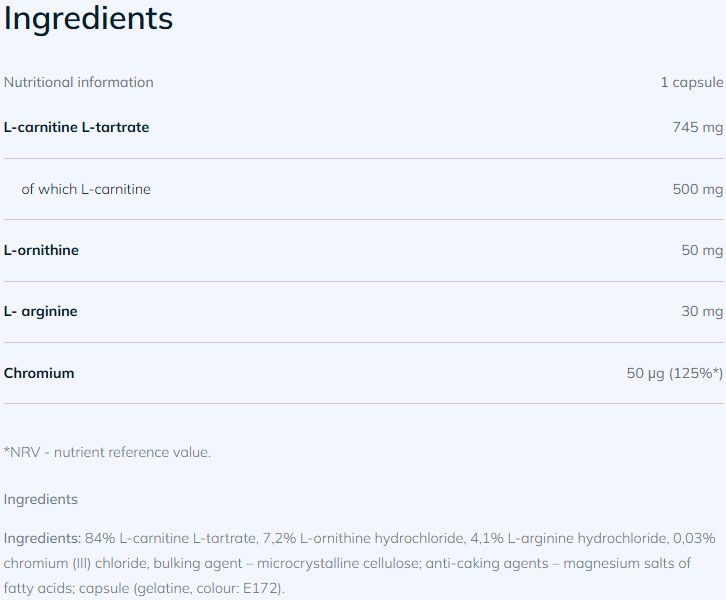Click the small Ingredients subheading below the footnote
The image size is (726, 600).
[41, 499]
